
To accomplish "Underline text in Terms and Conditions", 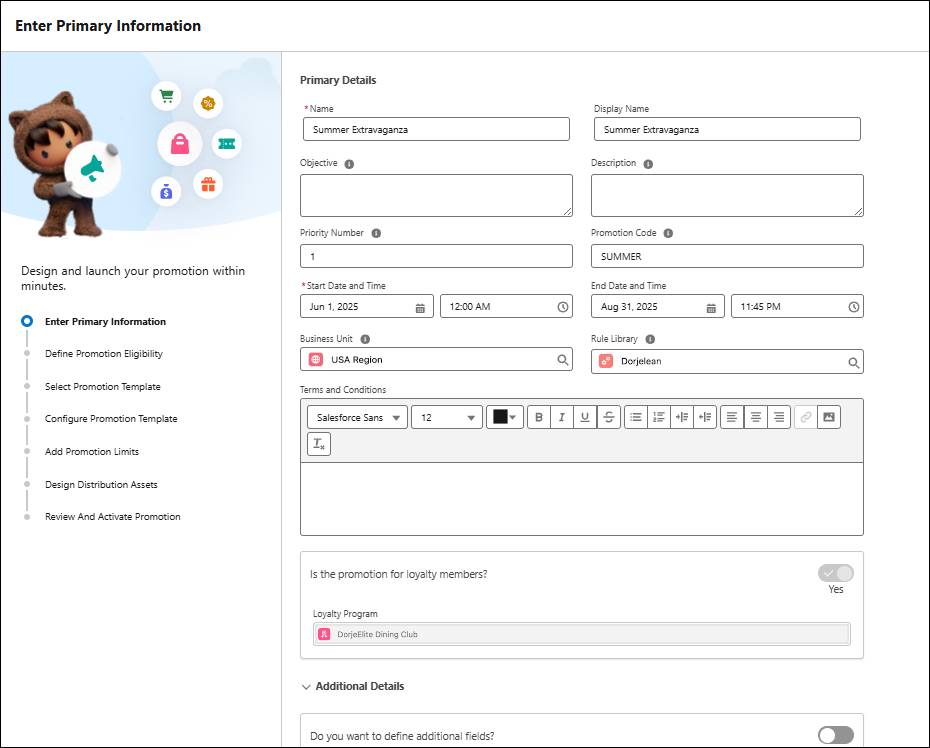I will (x=585, y=417).
